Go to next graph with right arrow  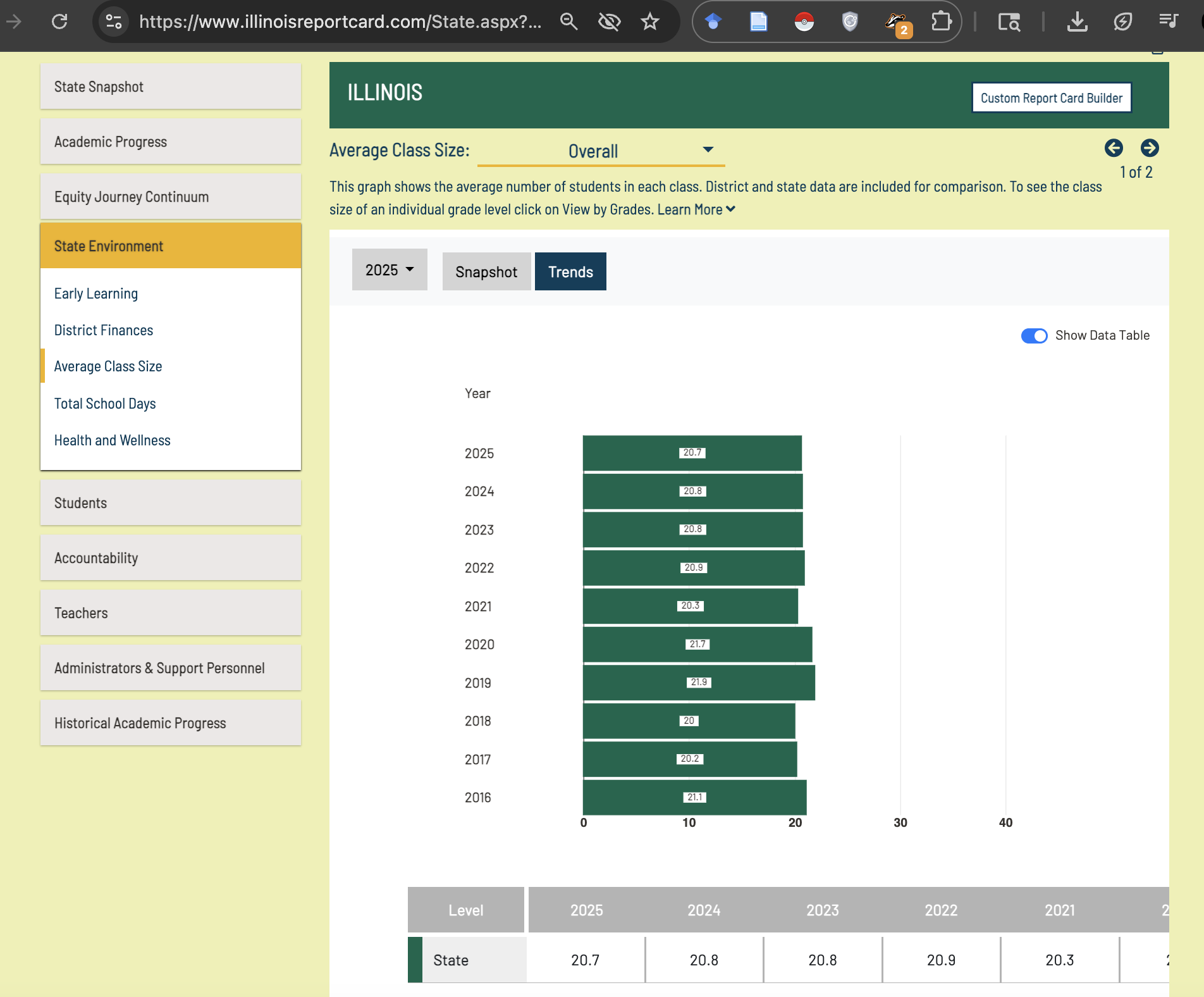(1149, 148)
